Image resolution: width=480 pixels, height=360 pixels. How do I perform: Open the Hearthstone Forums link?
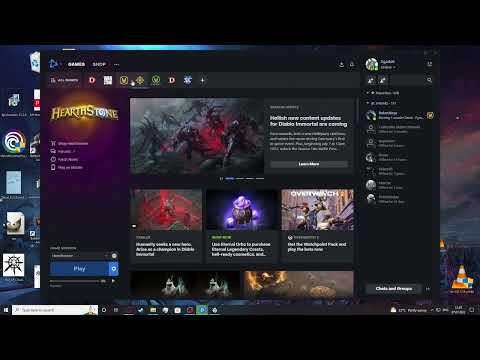(x=62, y=151)
